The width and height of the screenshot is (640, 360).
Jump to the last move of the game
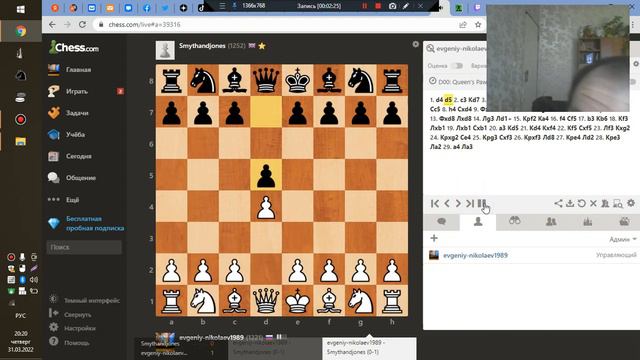[470, 203]
